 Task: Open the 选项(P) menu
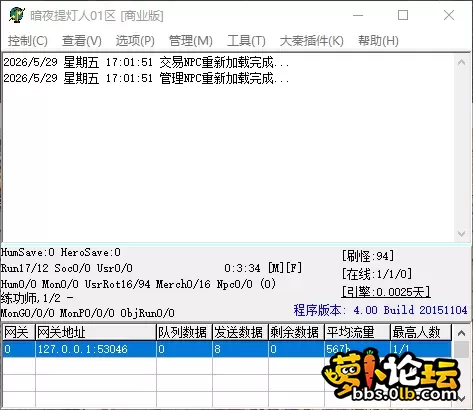(135, 41)
